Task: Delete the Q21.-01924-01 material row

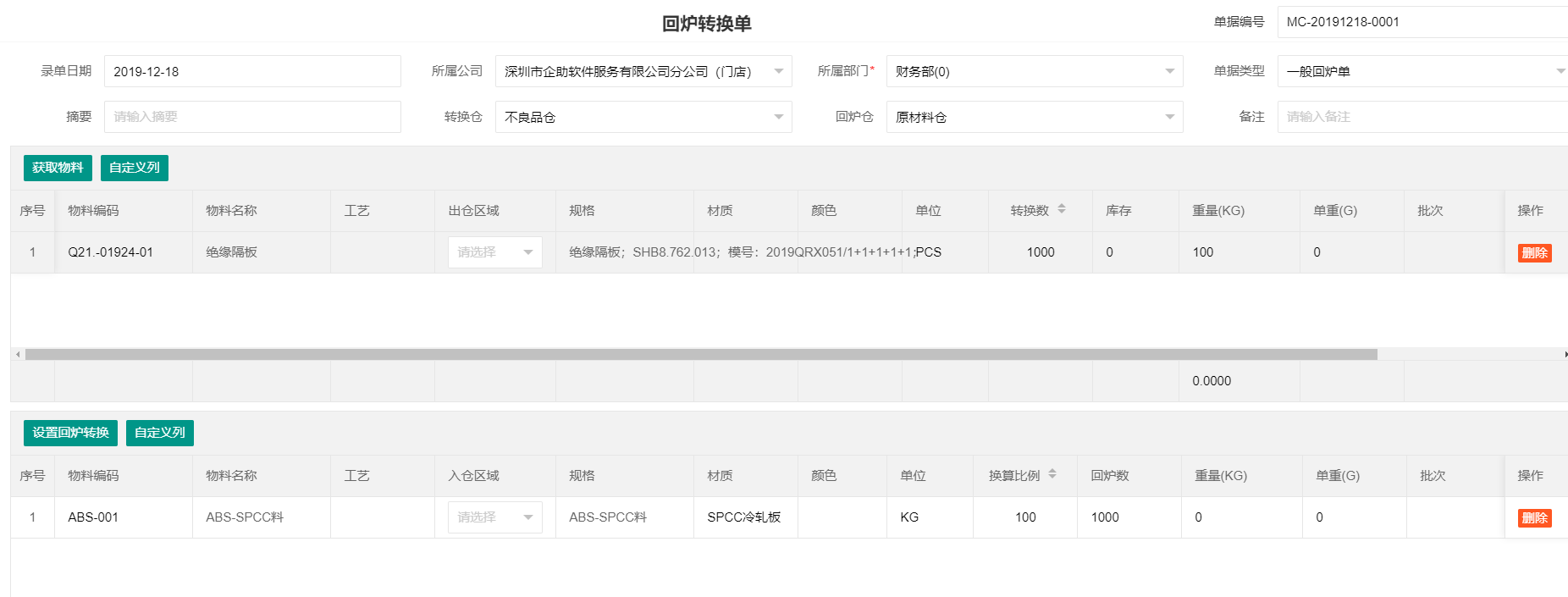Action: pyautogui.click(x=1533, y=253)
